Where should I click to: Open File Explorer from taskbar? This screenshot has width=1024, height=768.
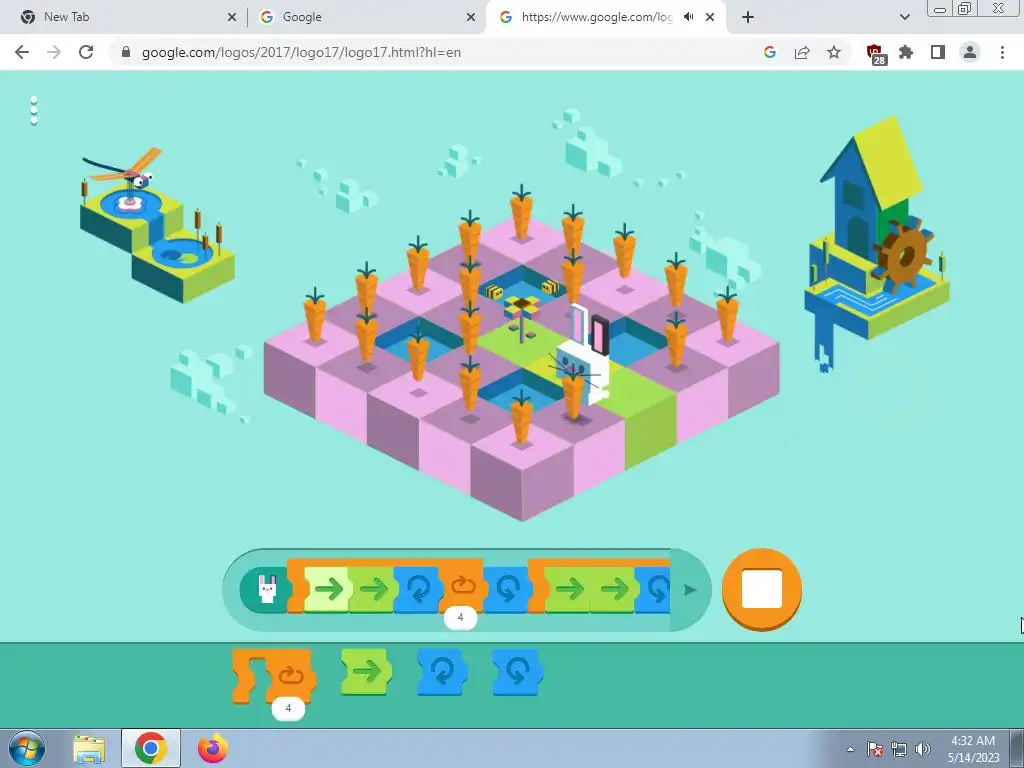(x=88, y=748)
